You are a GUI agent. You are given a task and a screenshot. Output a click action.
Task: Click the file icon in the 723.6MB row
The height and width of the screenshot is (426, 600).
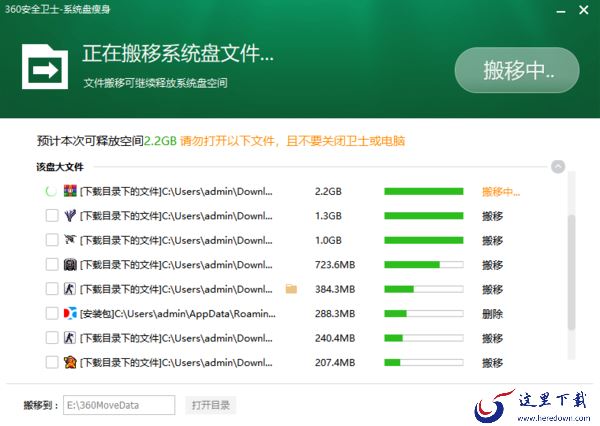coord(70,264)
